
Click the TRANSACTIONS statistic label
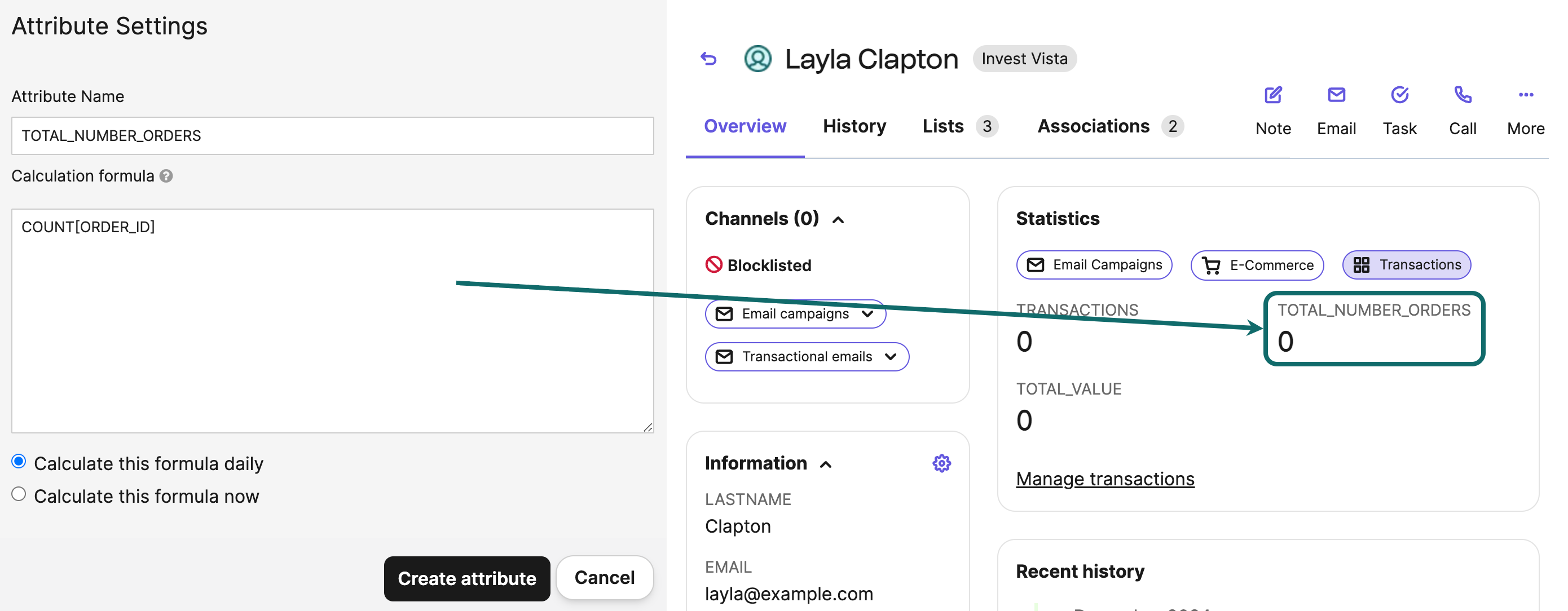(x=1077, y=310)
